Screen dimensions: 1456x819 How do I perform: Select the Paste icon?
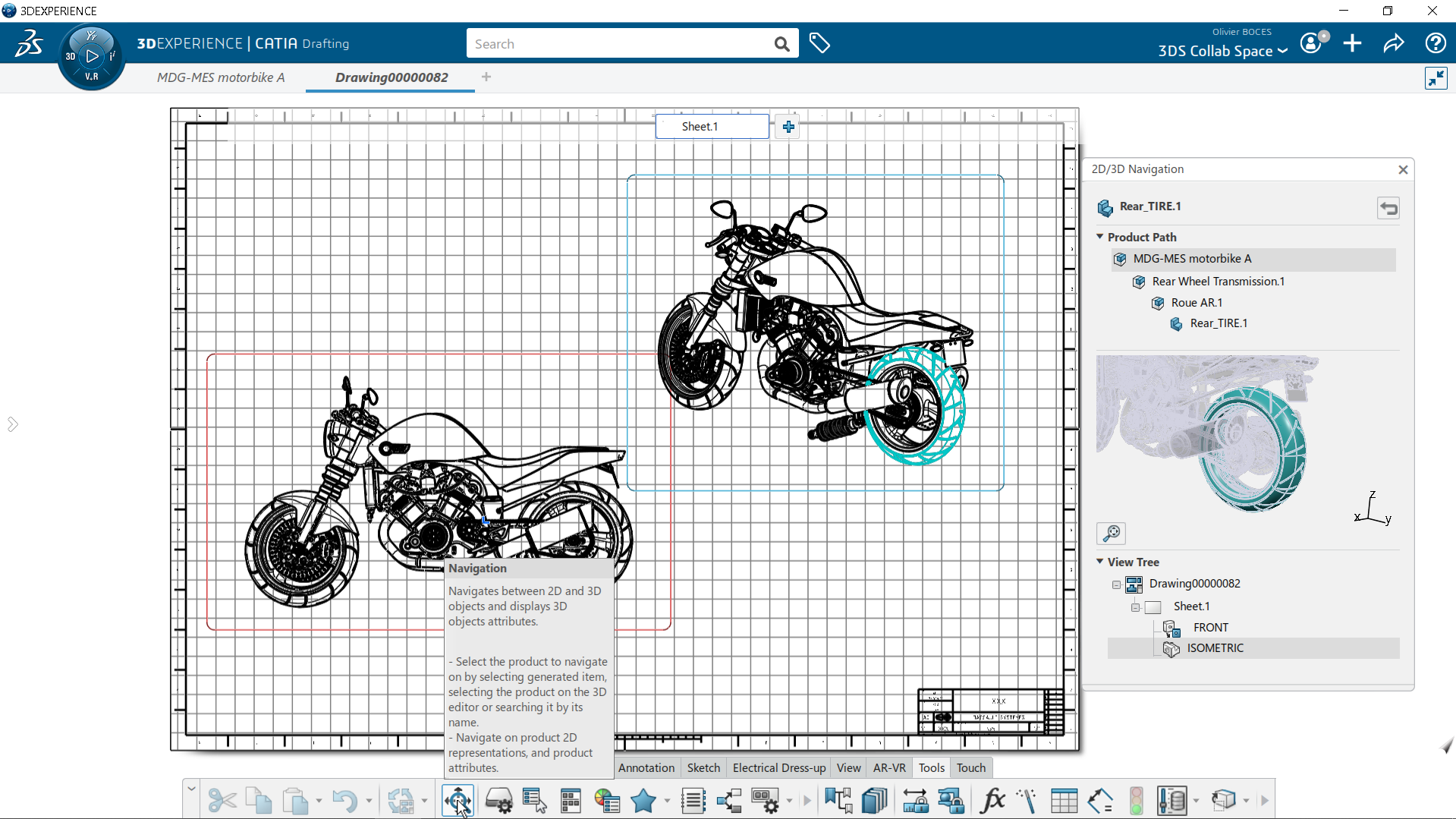point(295,800)
